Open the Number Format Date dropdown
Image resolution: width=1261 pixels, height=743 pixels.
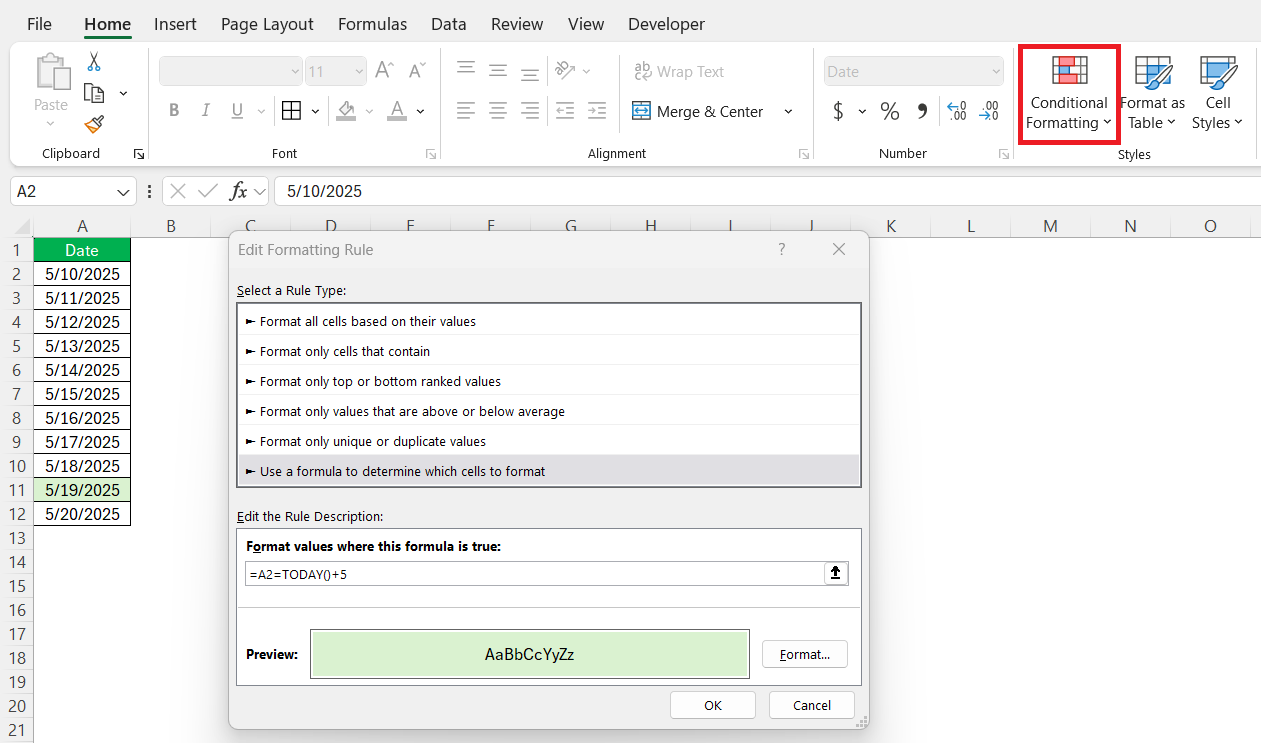[x=996, y=71]
